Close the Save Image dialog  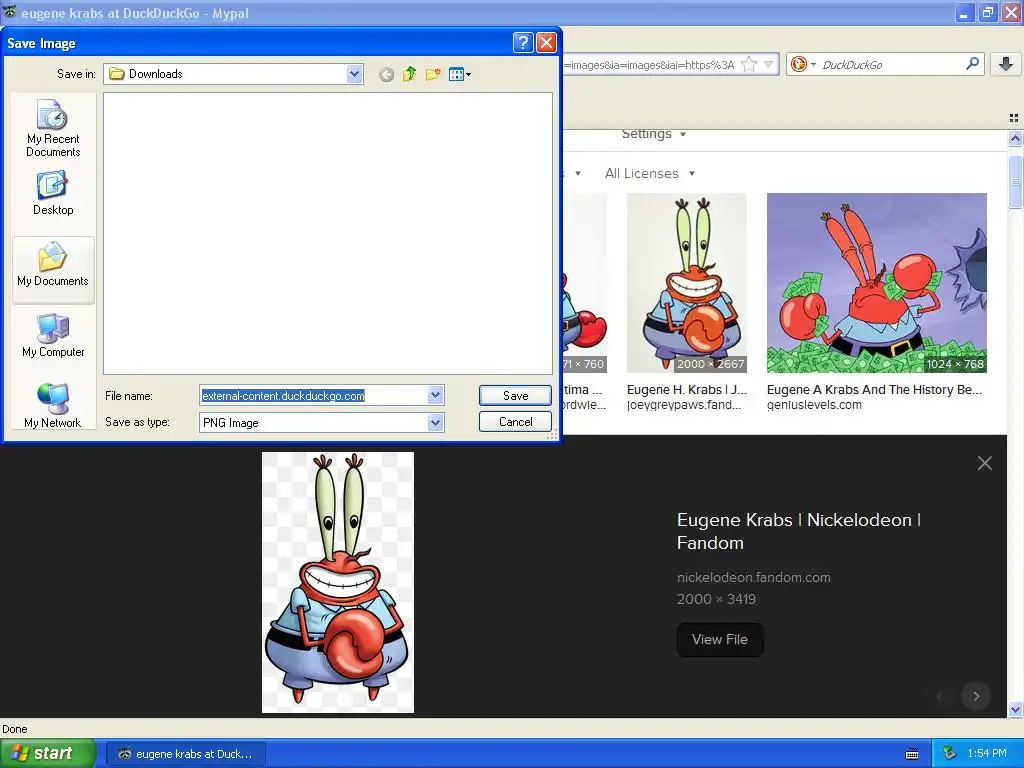point(546,43)
